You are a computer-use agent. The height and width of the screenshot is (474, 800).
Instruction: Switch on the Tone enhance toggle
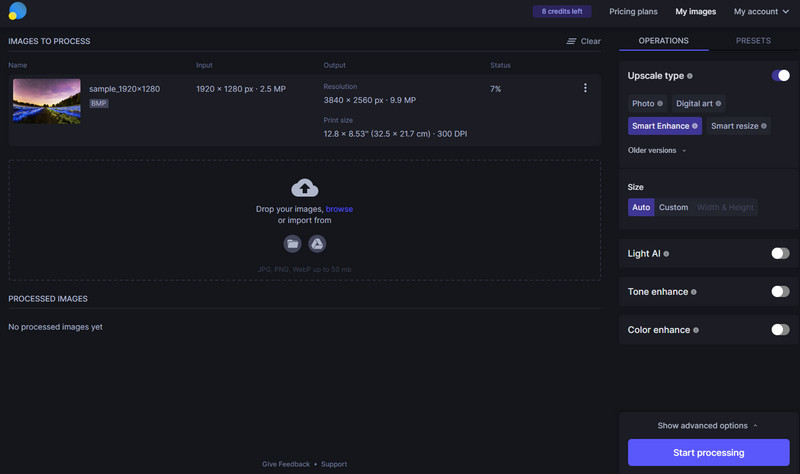tap(780, 292)
